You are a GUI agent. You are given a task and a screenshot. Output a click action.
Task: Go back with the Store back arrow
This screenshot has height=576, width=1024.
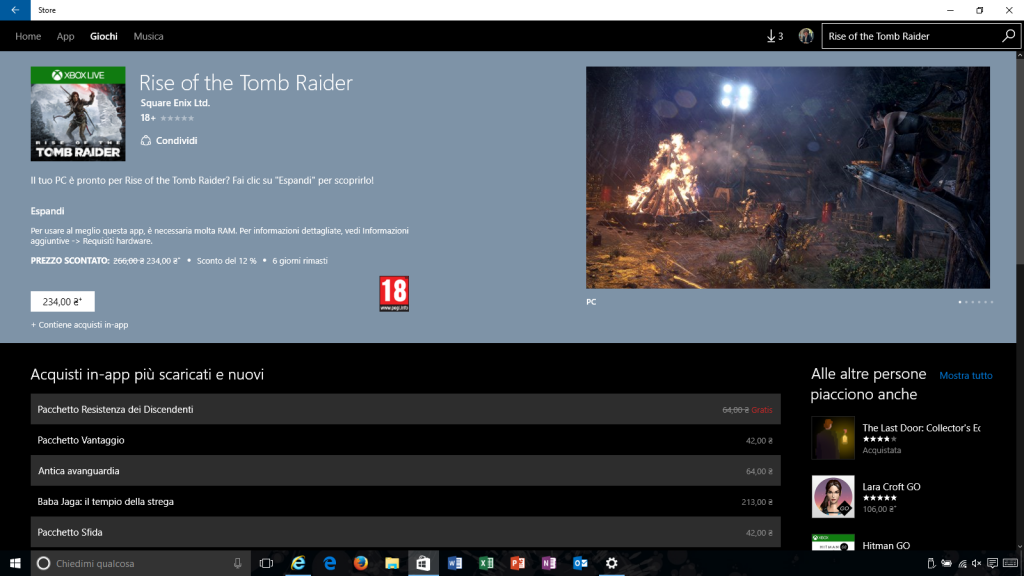click(x=15, y=10)
